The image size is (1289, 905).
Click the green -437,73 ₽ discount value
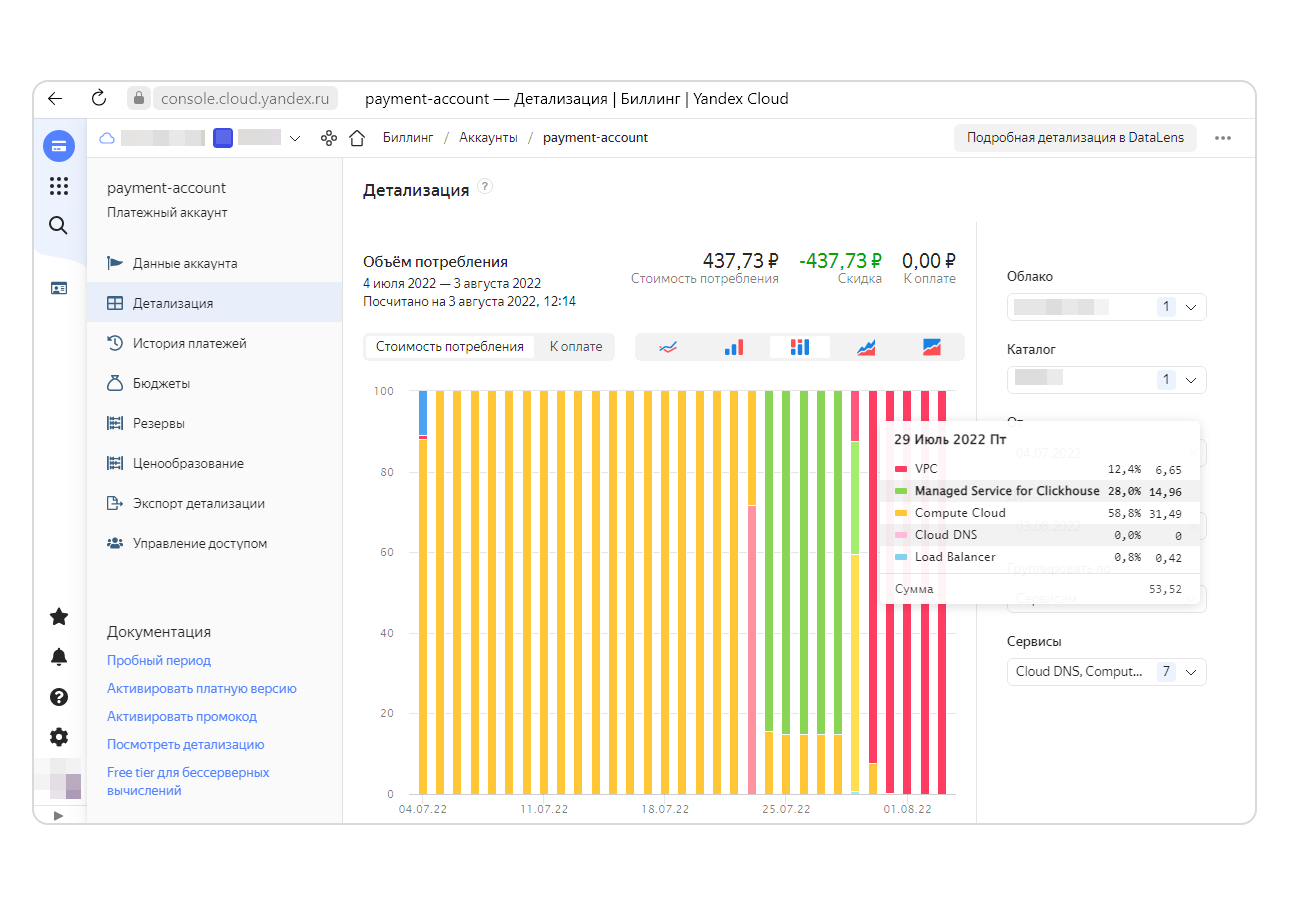coord(840,261)
